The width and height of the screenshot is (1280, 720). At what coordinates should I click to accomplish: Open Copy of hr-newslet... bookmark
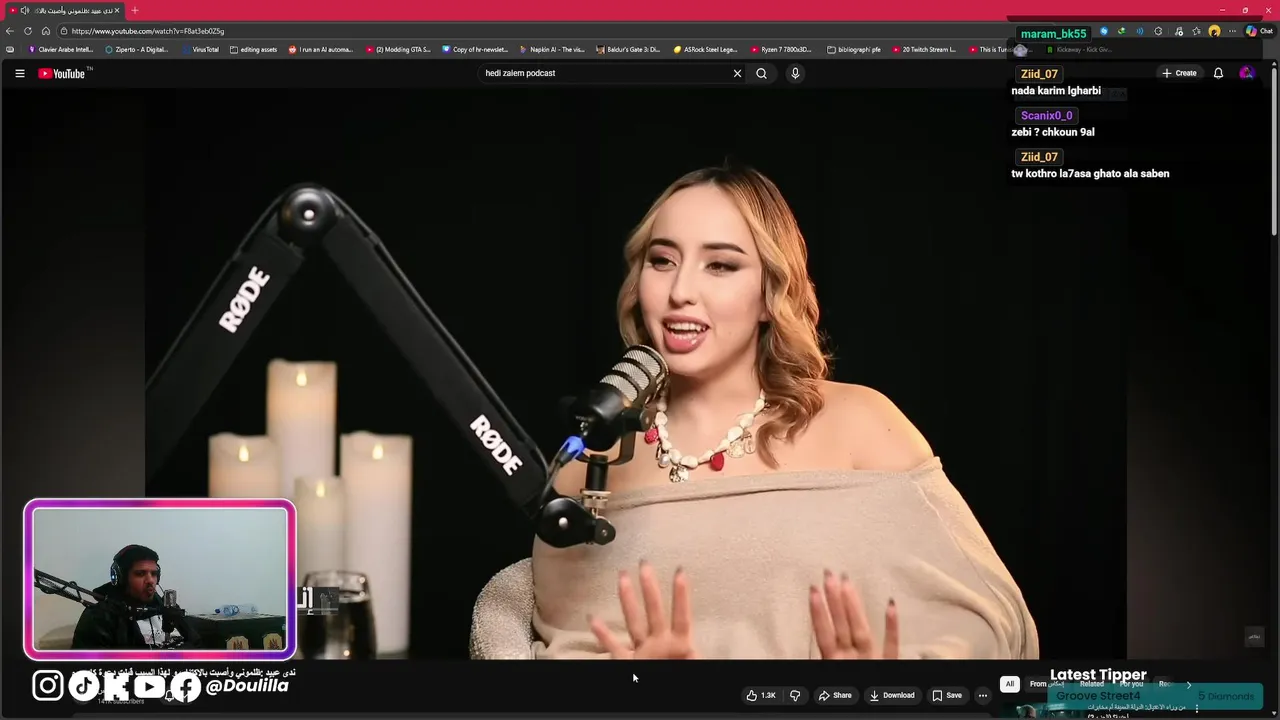[x=475, y=49]
